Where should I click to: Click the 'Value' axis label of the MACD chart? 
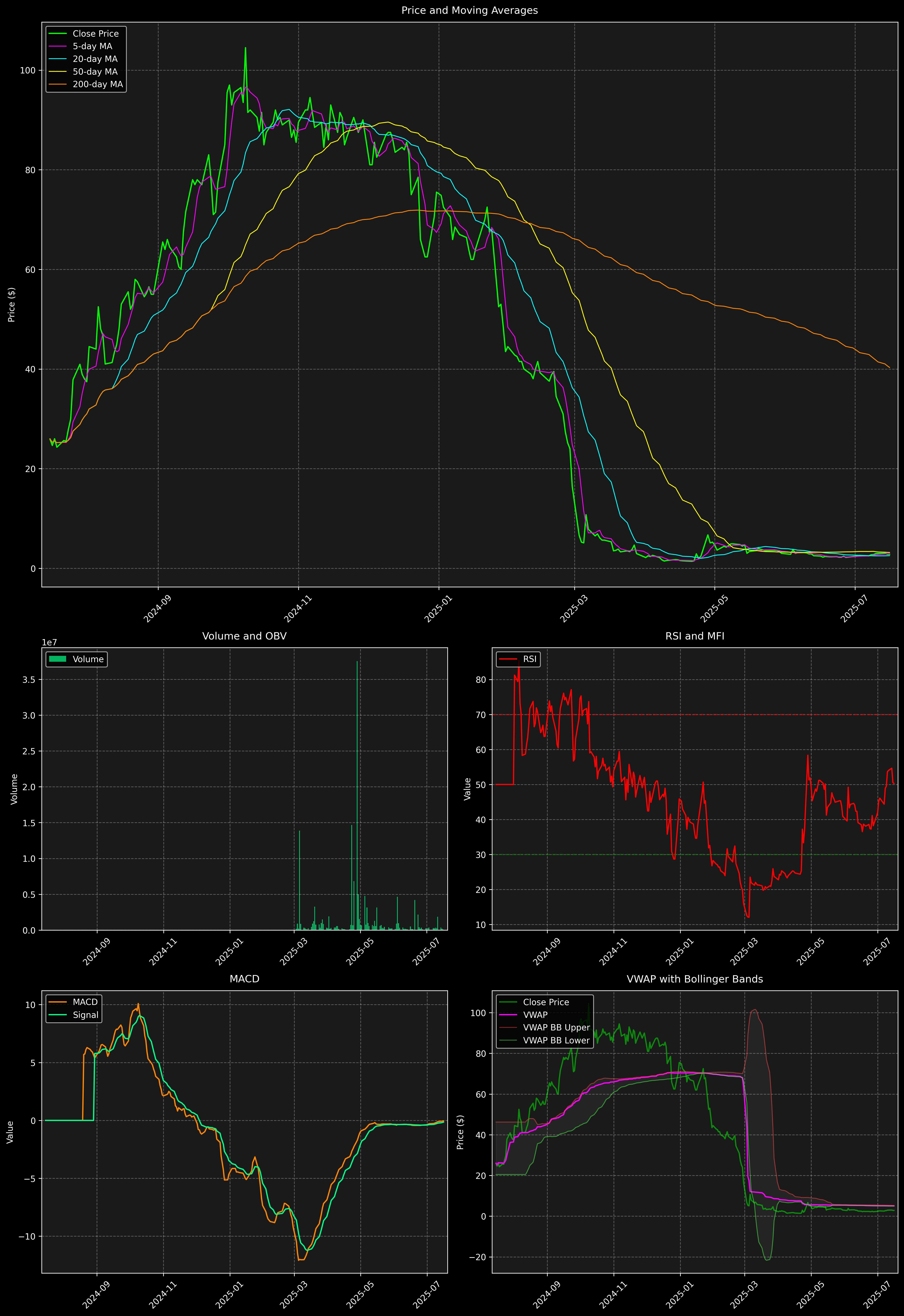[x=10, y=1132]
